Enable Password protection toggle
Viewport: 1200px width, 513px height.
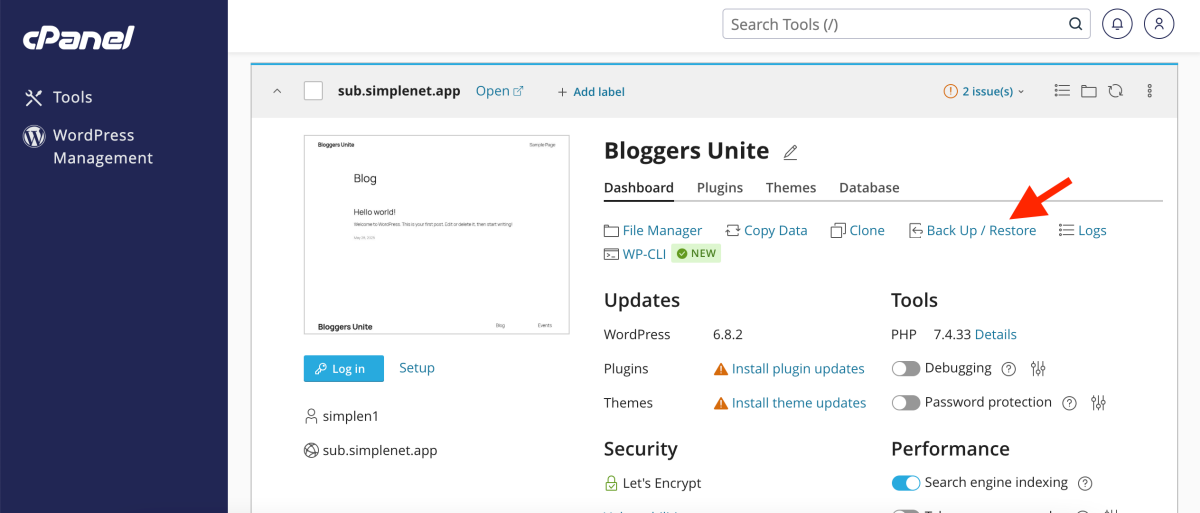pos(906,403)
